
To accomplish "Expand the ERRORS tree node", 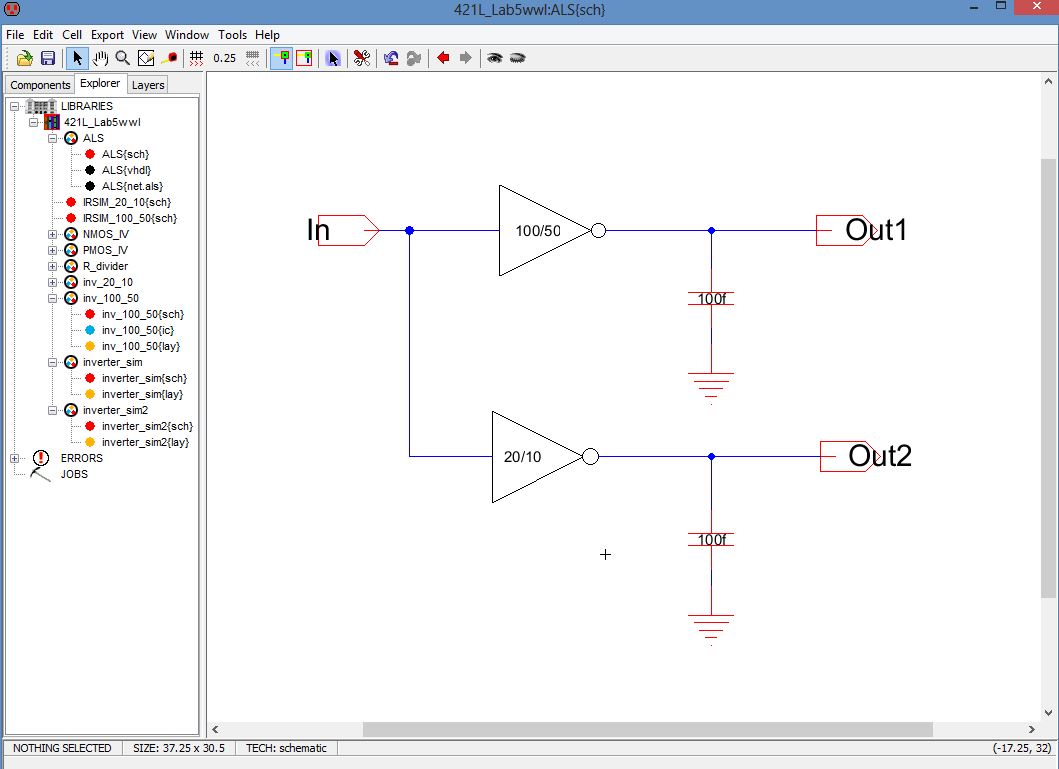I will (14, 458).
